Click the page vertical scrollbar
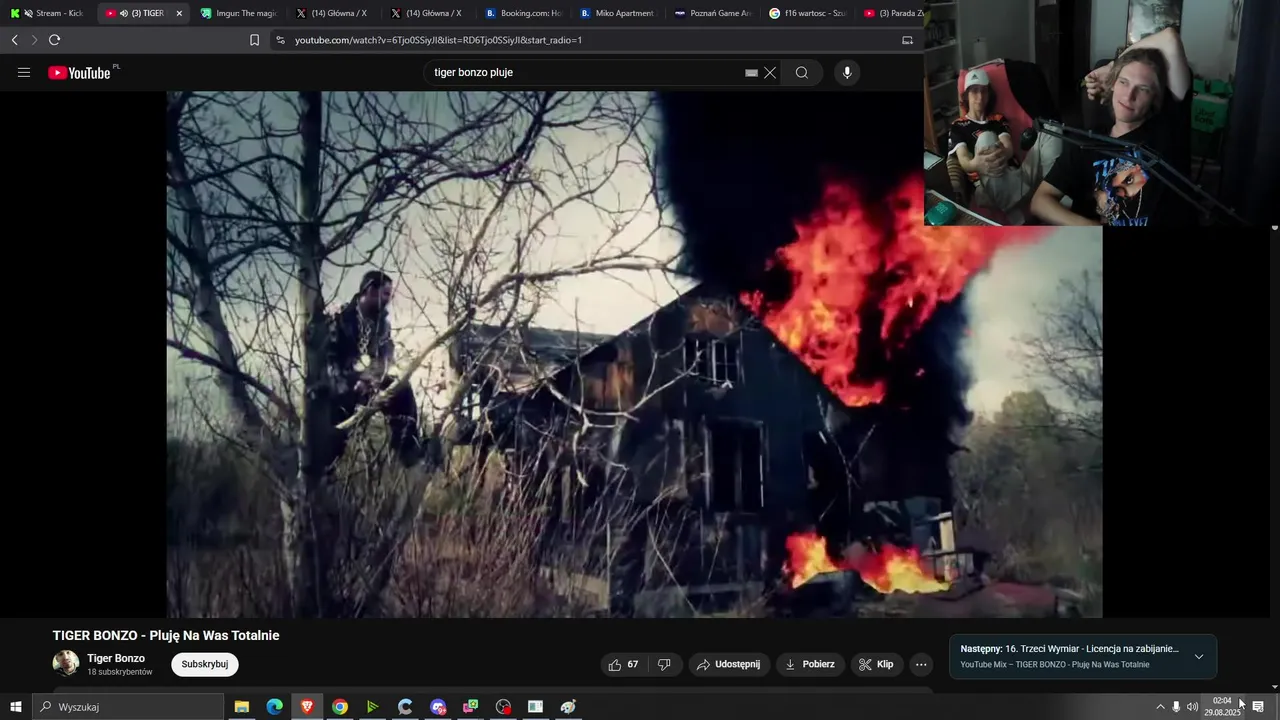The width and height of the screenshot is (1280, 720). 1274,455
